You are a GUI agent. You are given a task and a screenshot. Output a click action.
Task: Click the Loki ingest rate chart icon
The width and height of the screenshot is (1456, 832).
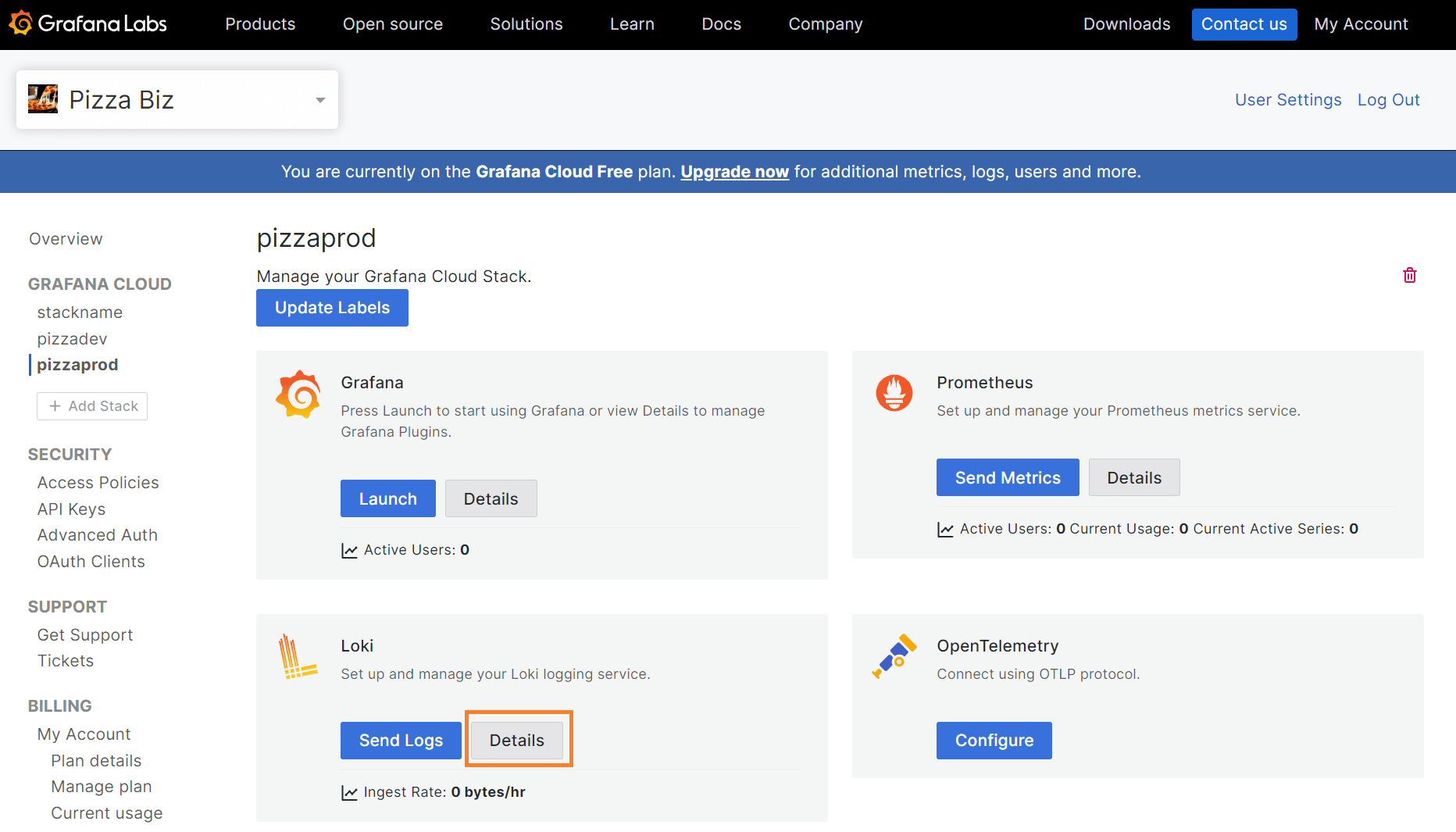pos(349,793)
